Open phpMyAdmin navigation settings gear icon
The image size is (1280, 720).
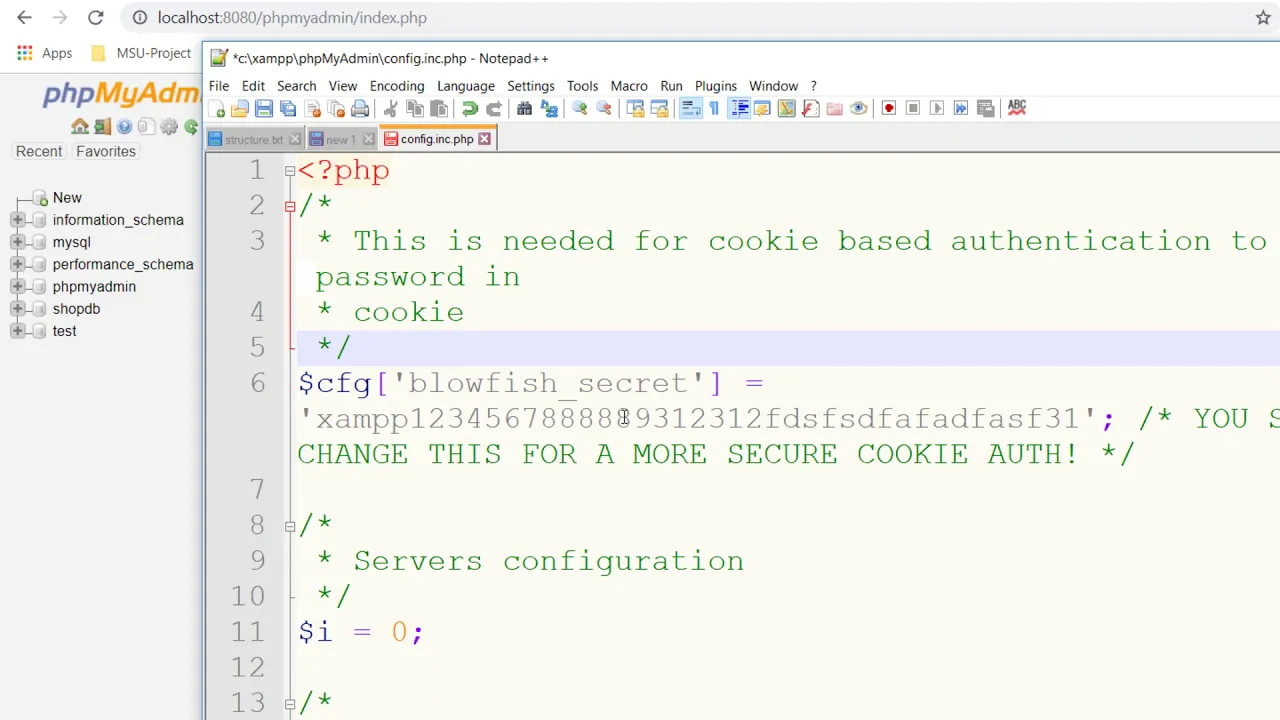169,126
